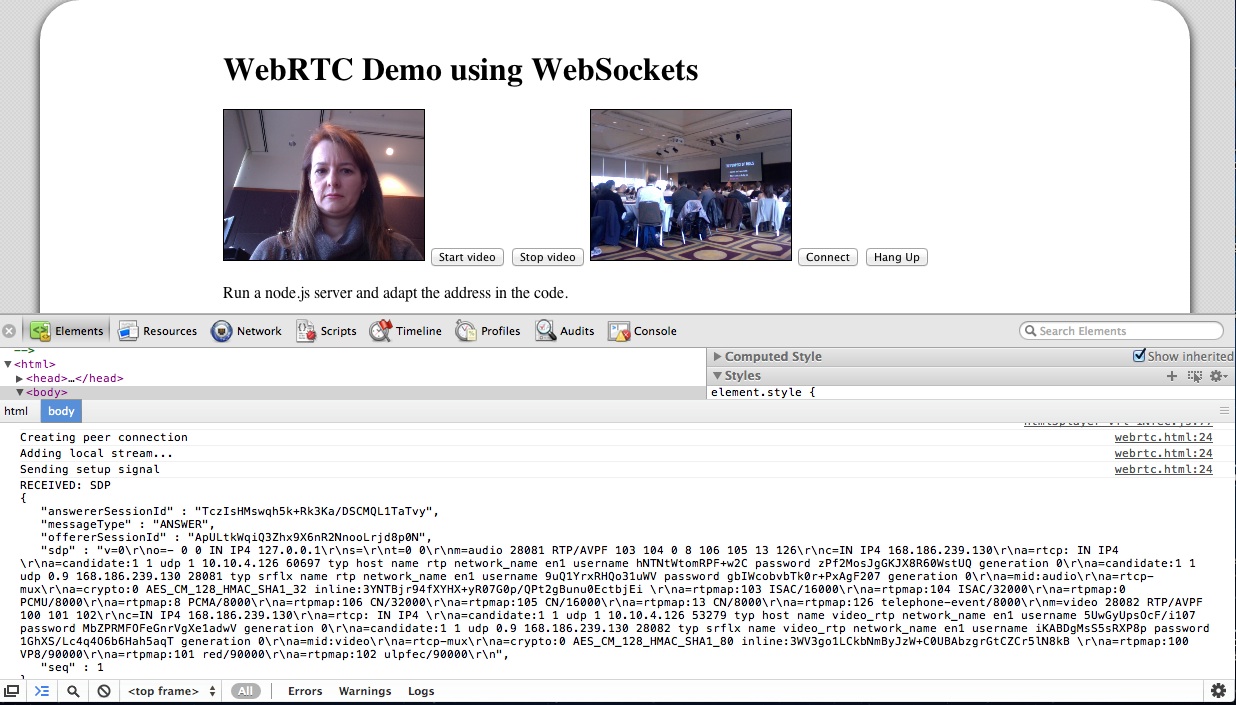The height and width of the screenshot is (705, 1236).
Task: Clear the console with the prohibition icon
Action: 103,690
